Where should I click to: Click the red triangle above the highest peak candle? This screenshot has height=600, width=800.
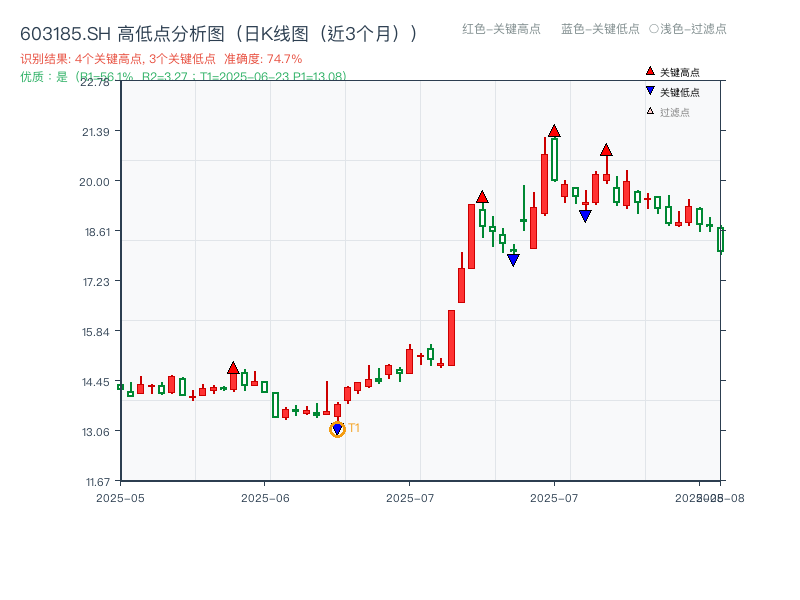click(554, 129)
